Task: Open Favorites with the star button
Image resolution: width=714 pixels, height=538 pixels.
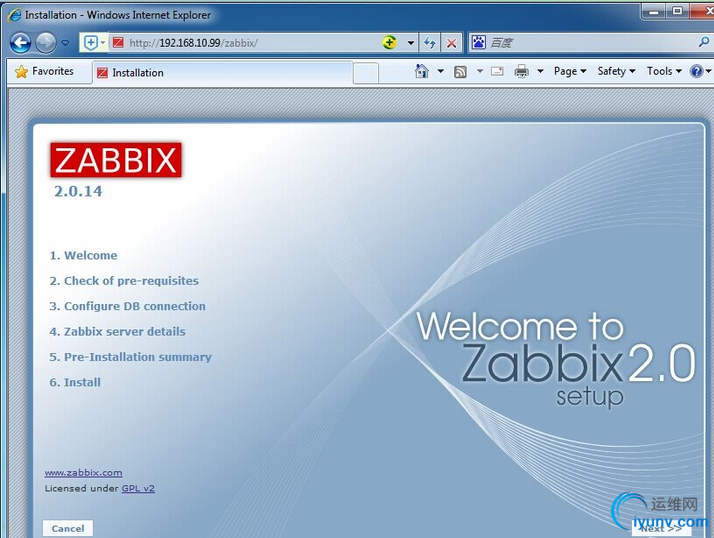Action: pos(44,72)
